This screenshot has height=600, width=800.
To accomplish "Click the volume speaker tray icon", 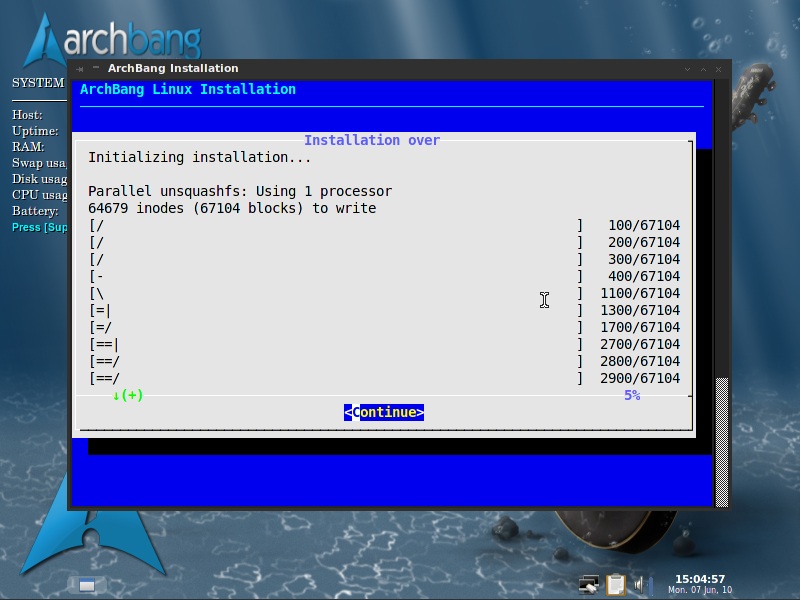I will coord(642,585).
